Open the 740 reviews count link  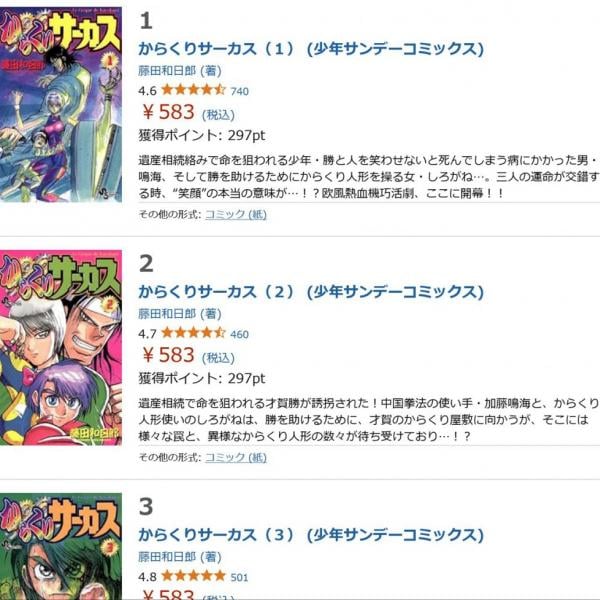[x=240, y=91]
